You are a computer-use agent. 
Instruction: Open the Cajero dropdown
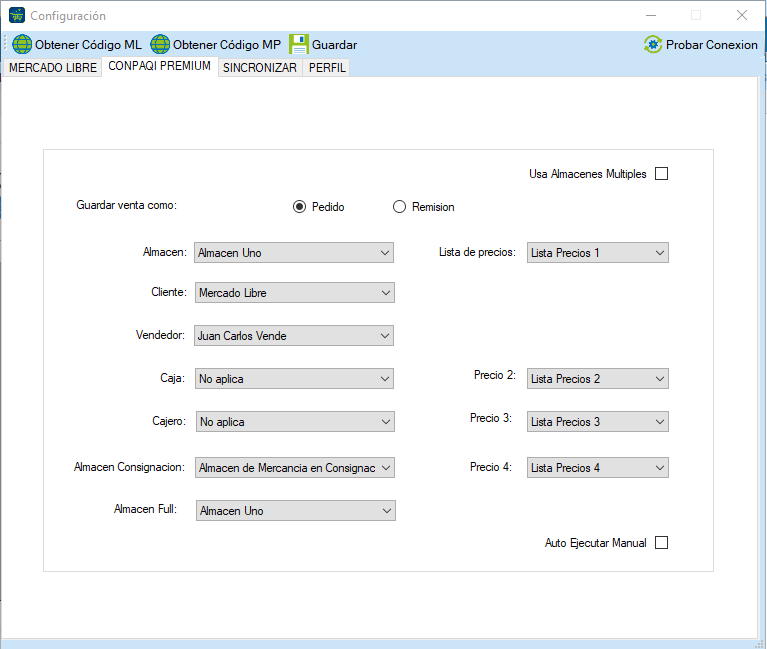295,422
